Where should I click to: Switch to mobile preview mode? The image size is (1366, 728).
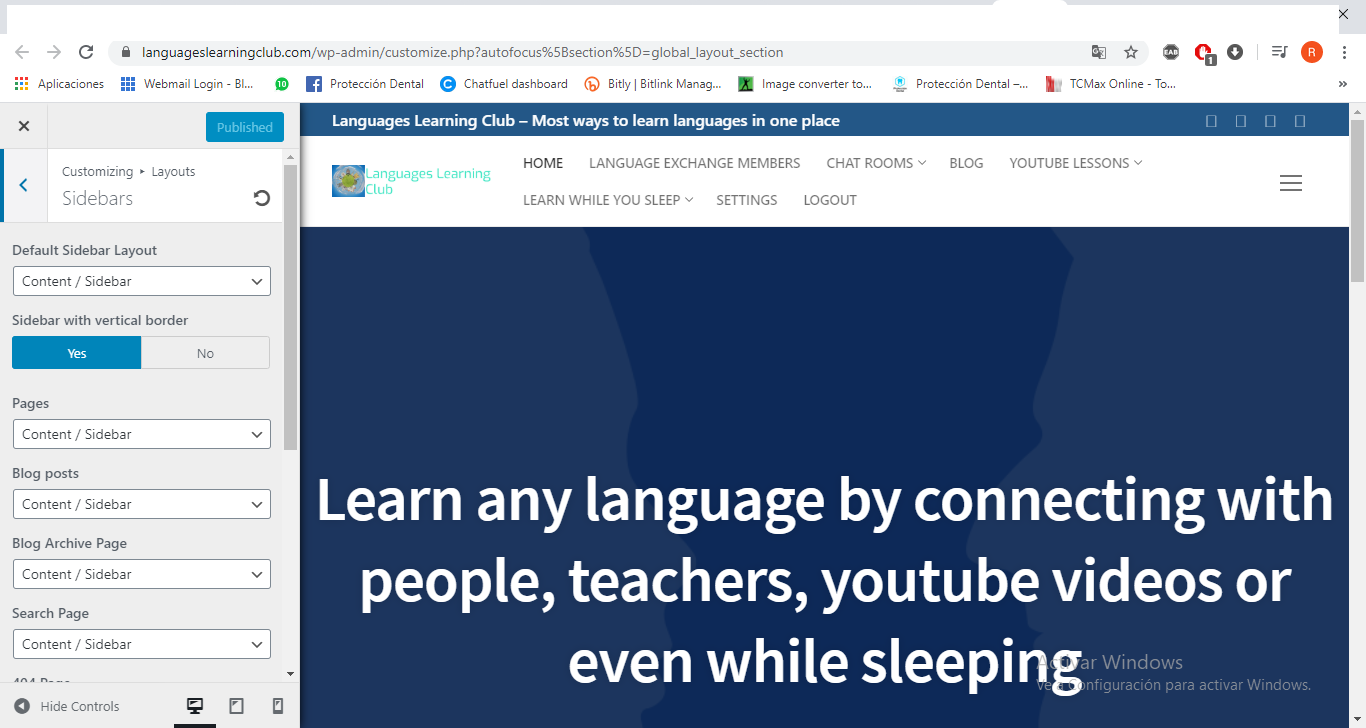278,706
